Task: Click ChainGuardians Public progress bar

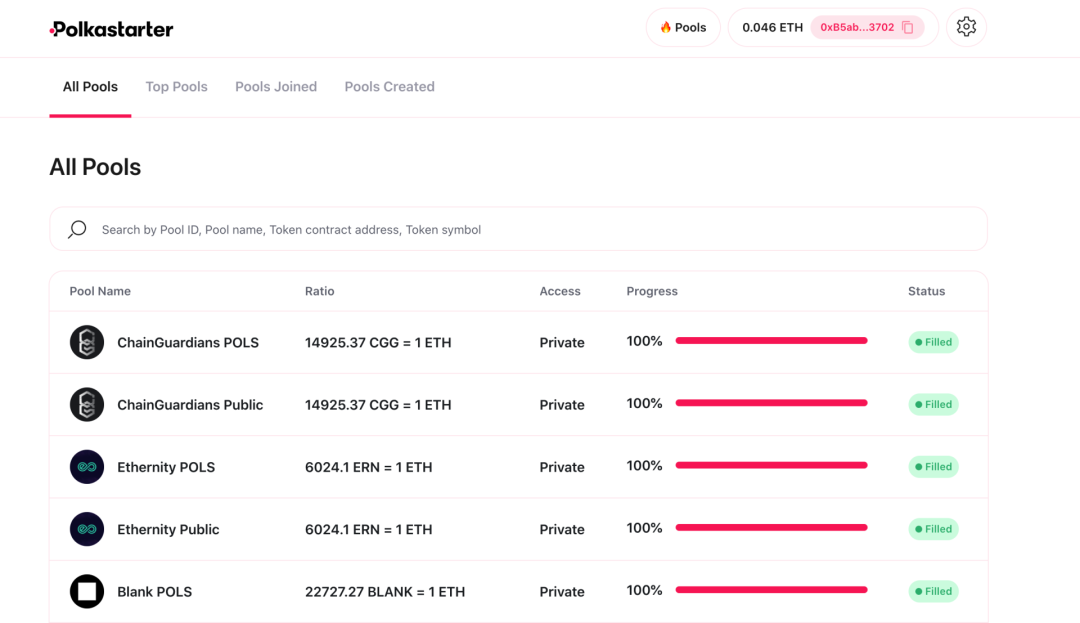Action: pos(771,403)
